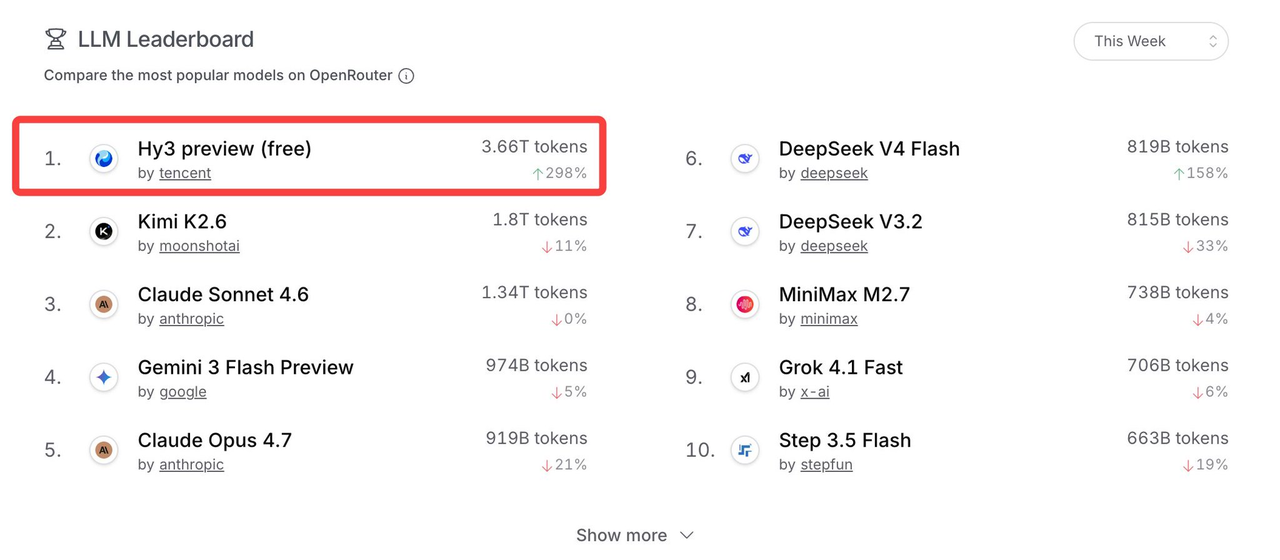Click the 11% decrease indicator
Screen dimensions: 1280x560
[564, 246]
